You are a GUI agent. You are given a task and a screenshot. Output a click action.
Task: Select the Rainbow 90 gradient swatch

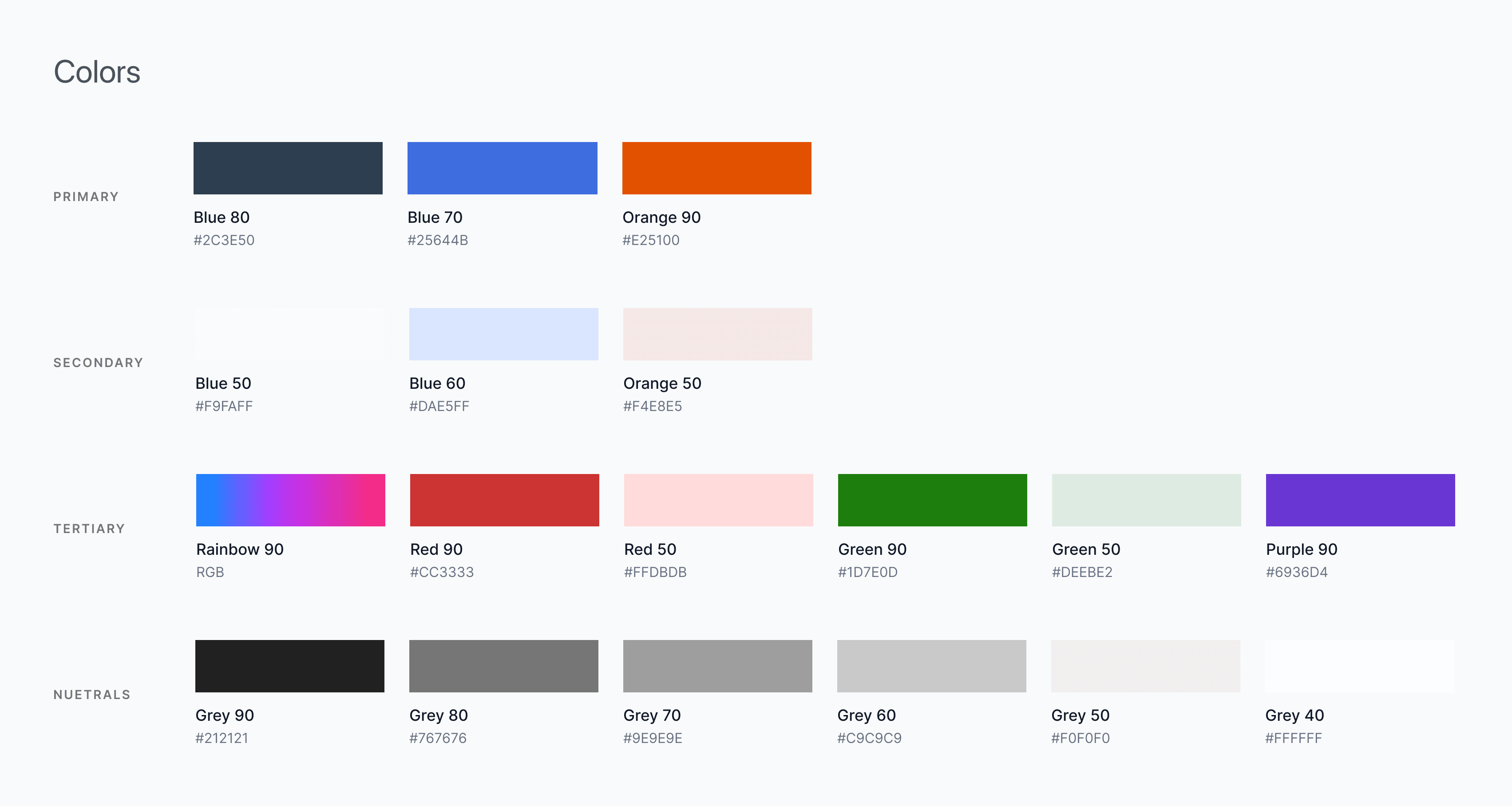[290, 500]
